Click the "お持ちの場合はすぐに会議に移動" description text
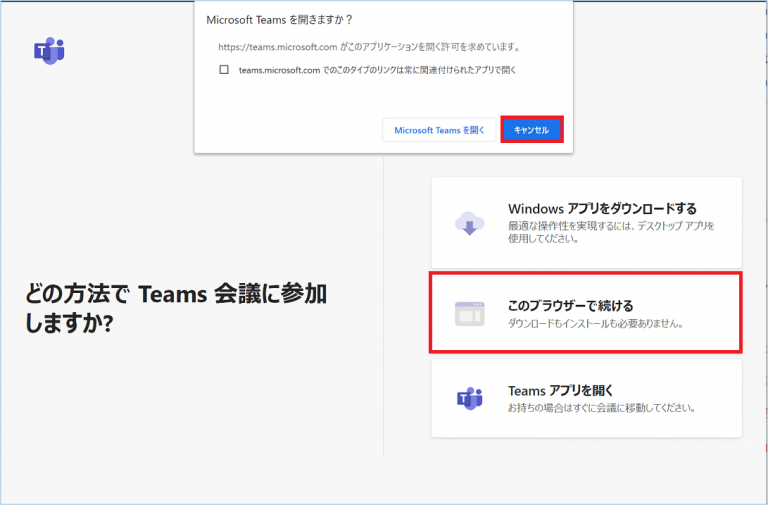Viewport: 768px width, 505px height. pyautogui.click(x=601, y=408)
